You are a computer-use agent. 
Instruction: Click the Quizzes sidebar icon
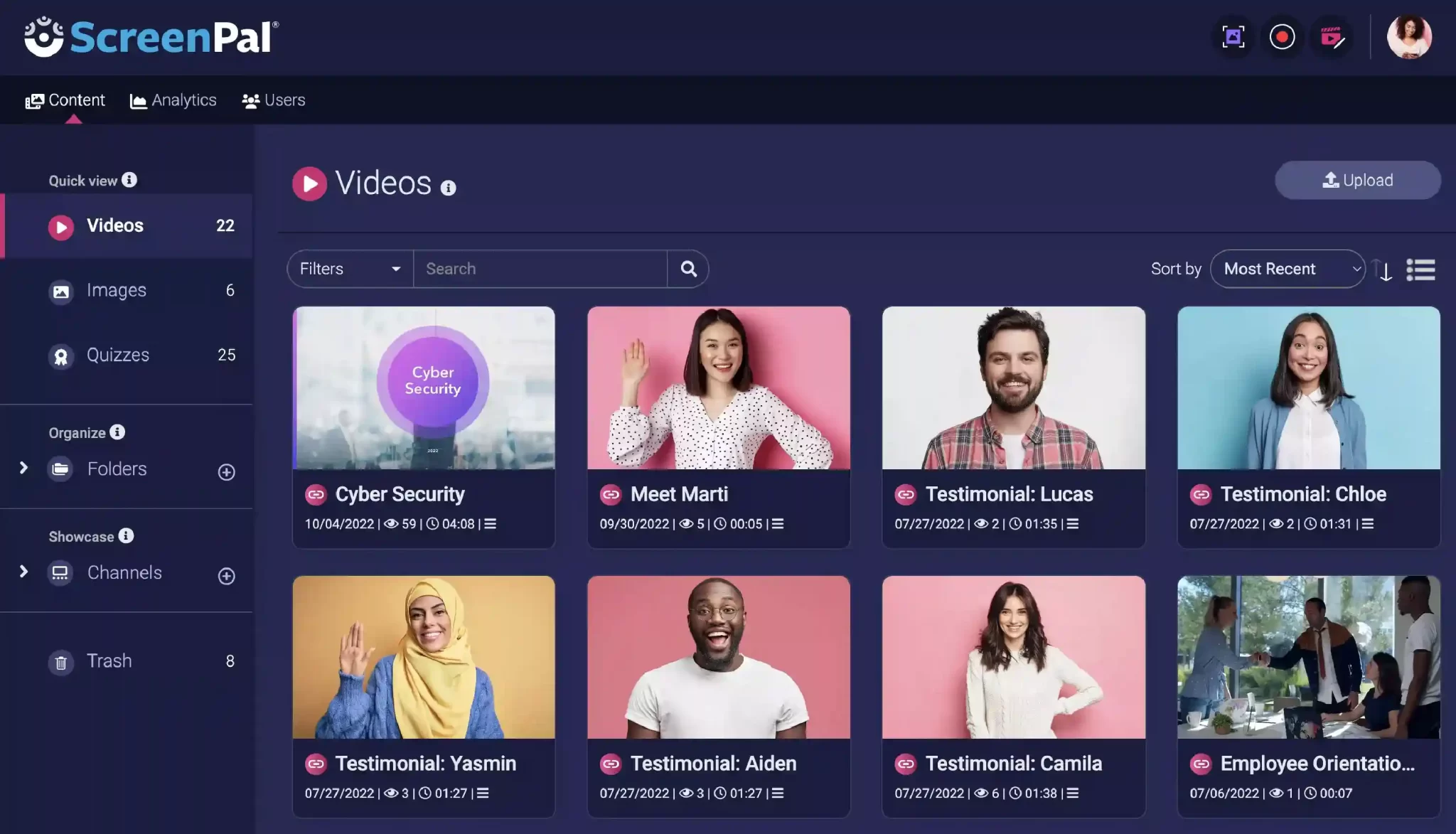tap(61, 355)
